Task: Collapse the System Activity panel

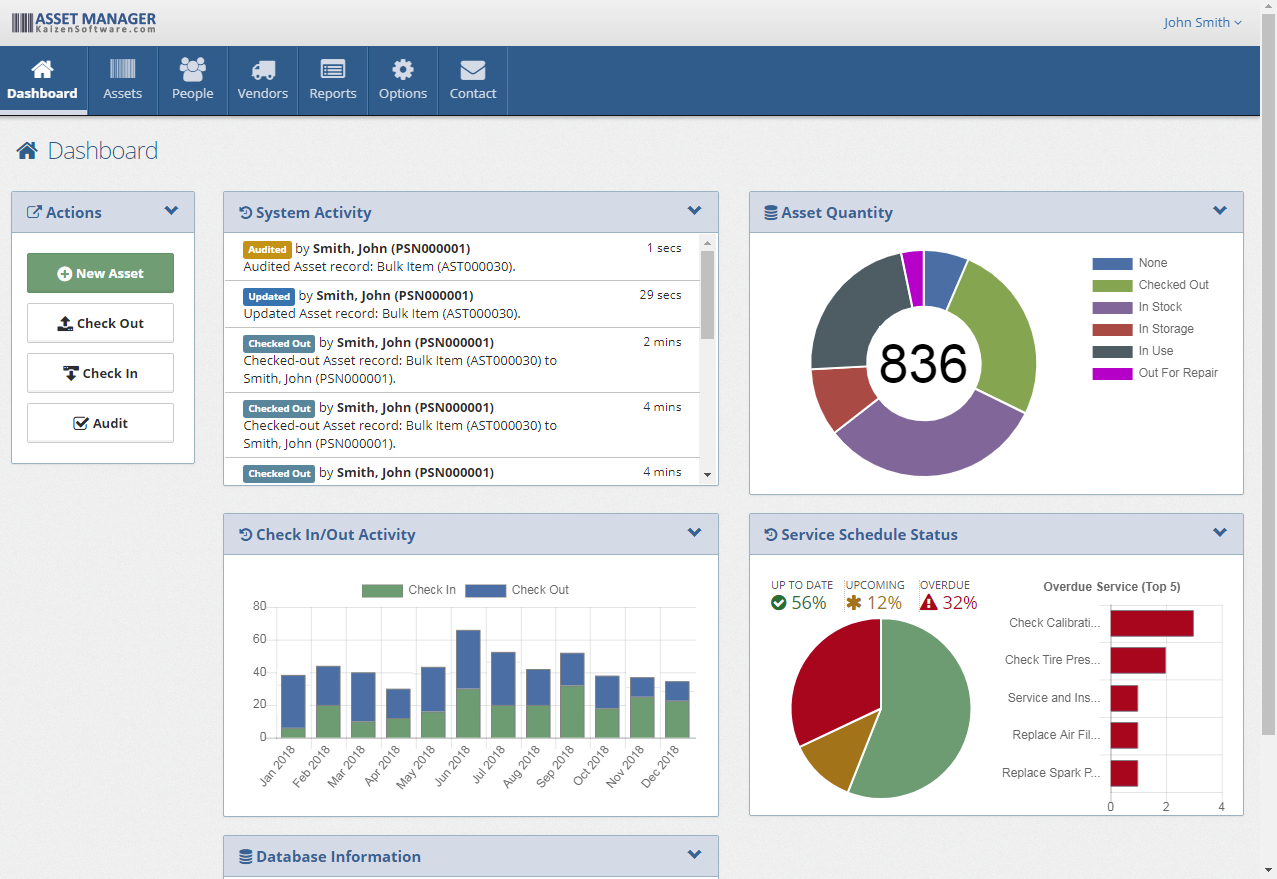Action: point(694,211)
